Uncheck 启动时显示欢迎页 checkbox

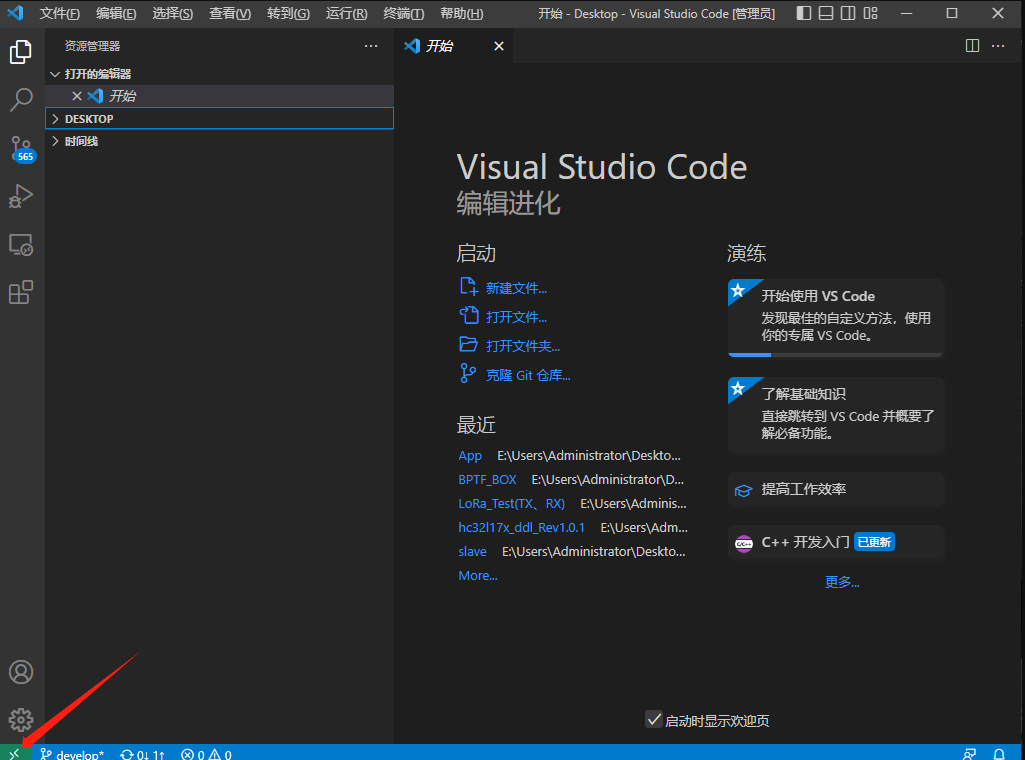point(654,719)
